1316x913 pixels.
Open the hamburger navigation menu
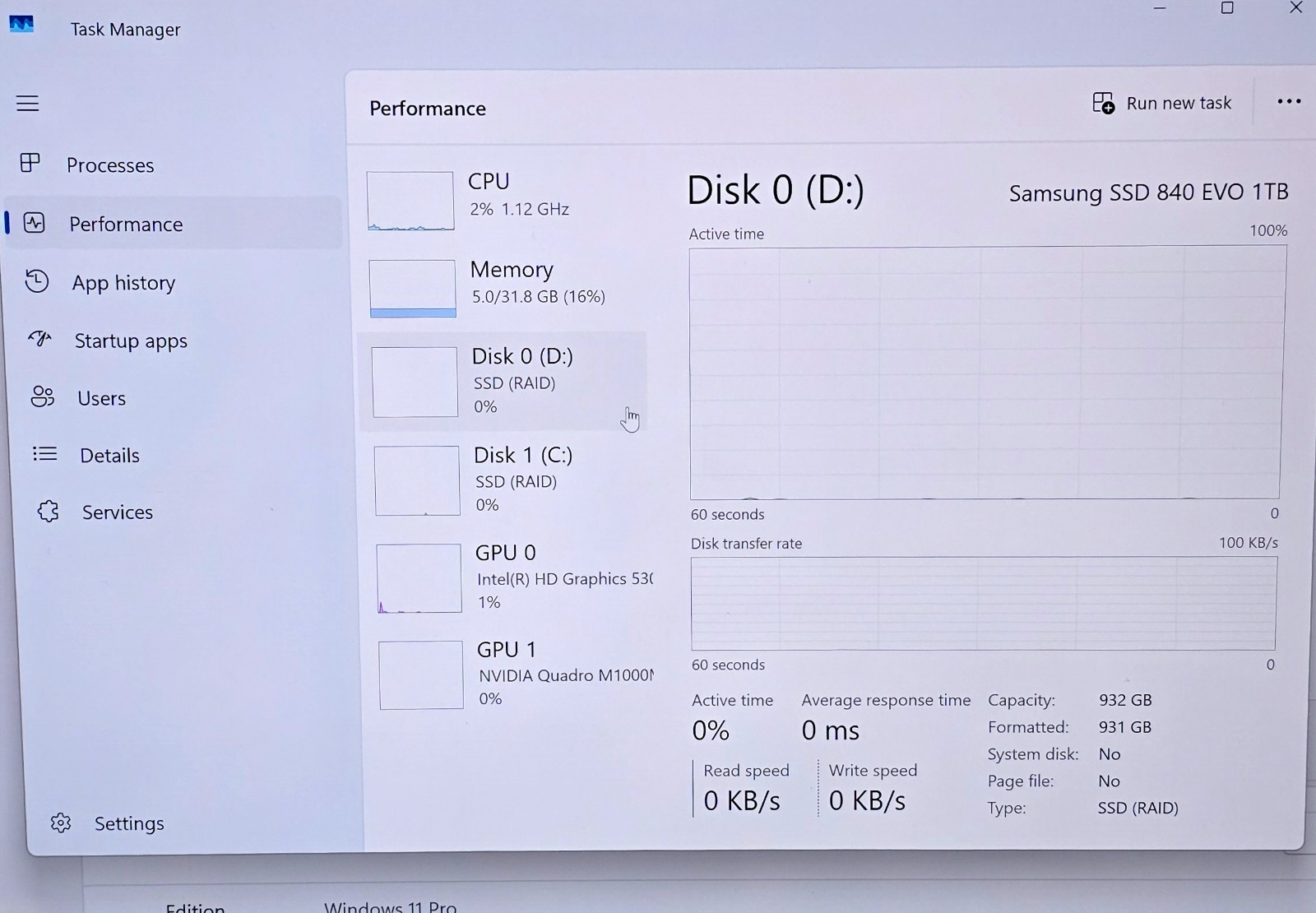coord(27,103)
